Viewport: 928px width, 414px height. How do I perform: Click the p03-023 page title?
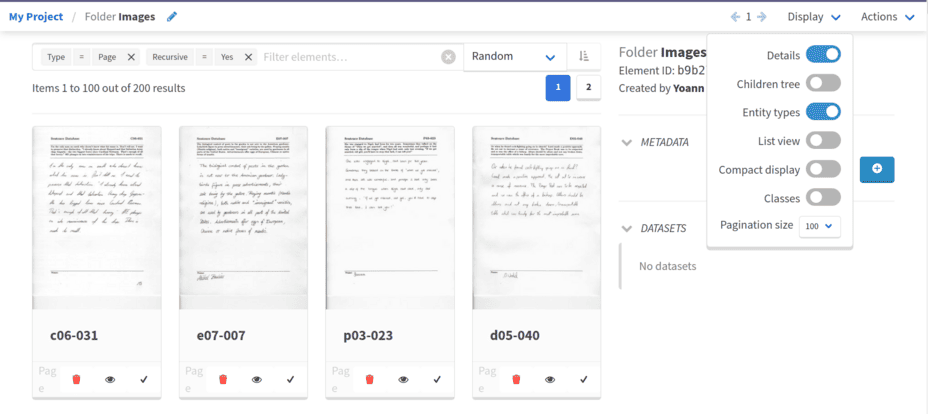(x=368, y=336)
